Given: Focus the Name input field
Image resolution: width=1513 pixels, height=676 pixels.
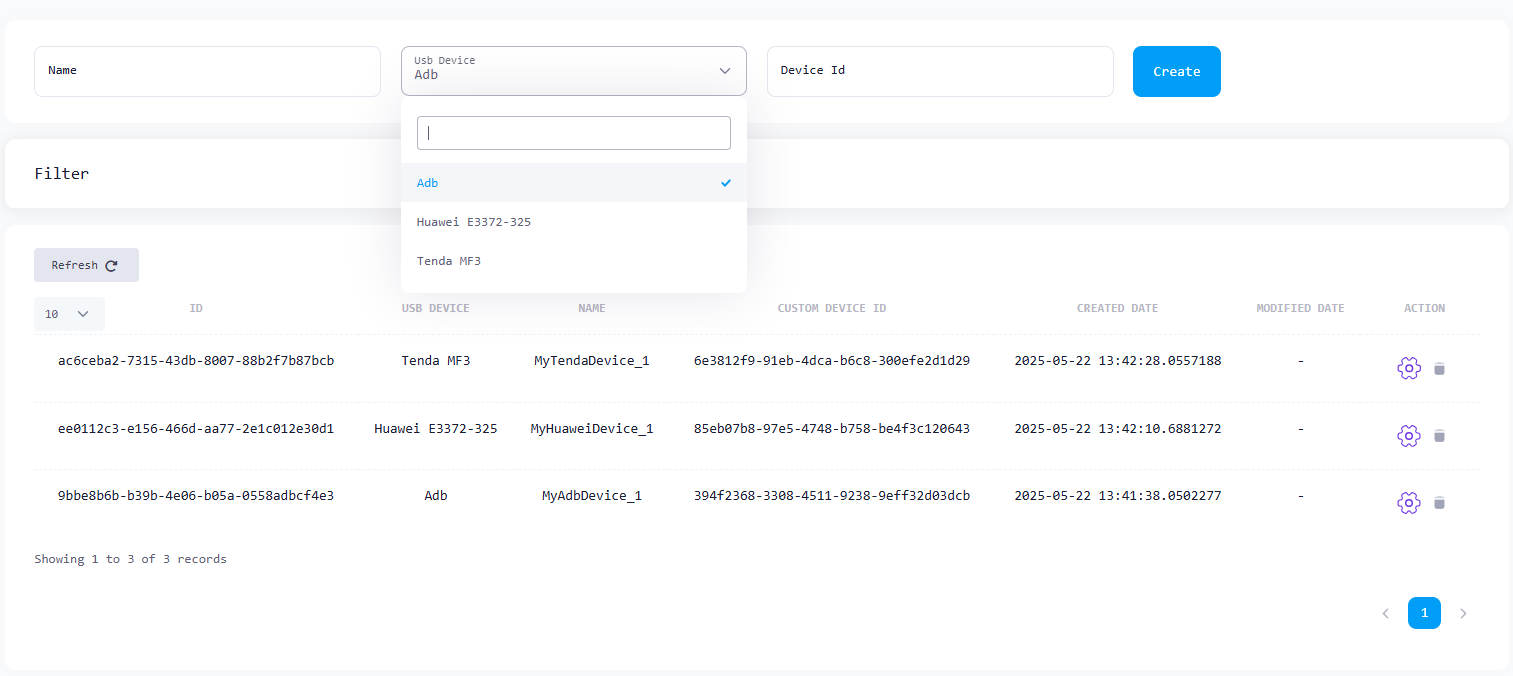Looking at the screenshot, I should click(207, 71).
